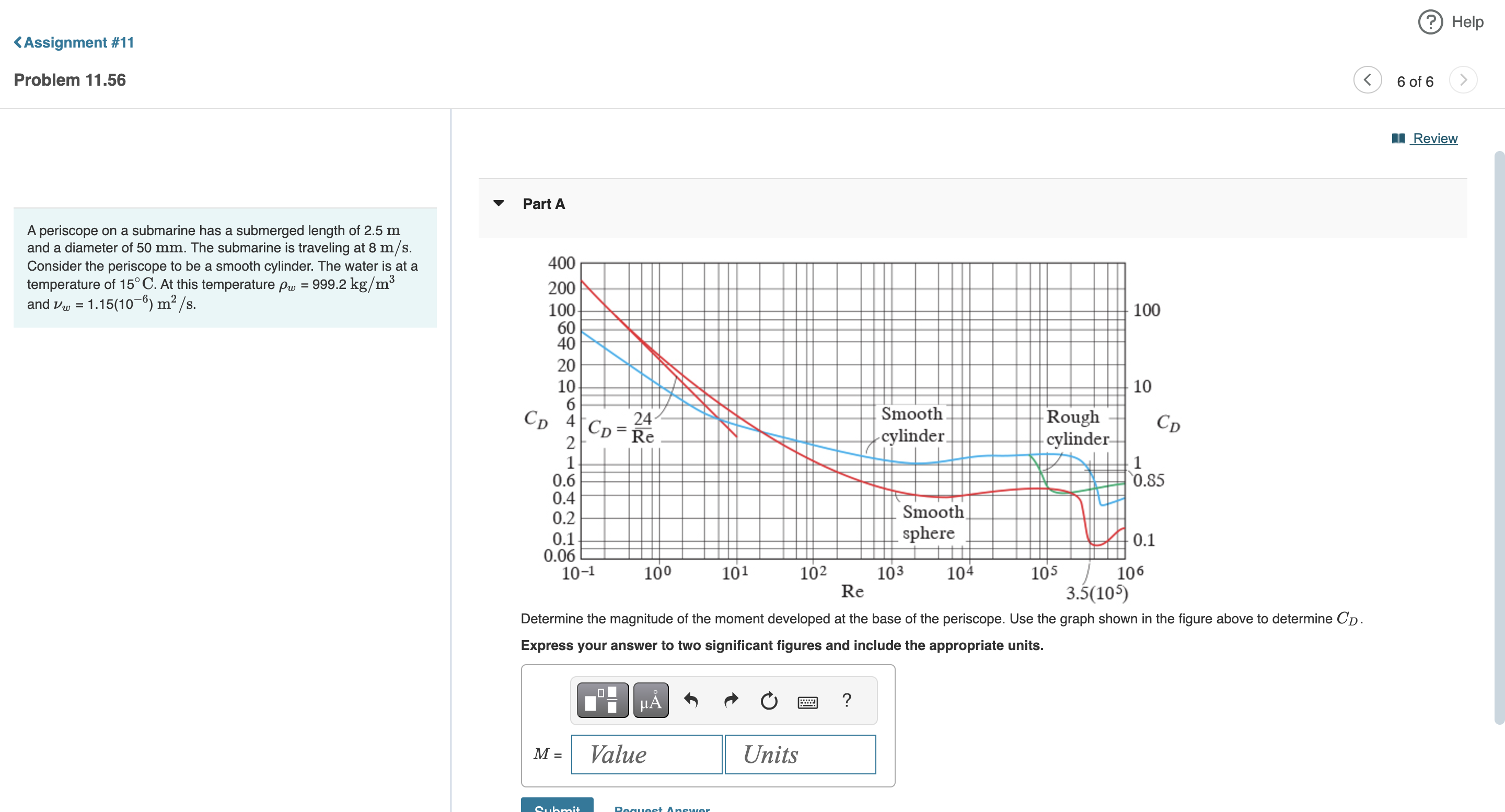This screenshot has height=812, width=1505.
Task: Go to the next problem
Action: (x=1463, y=80)
